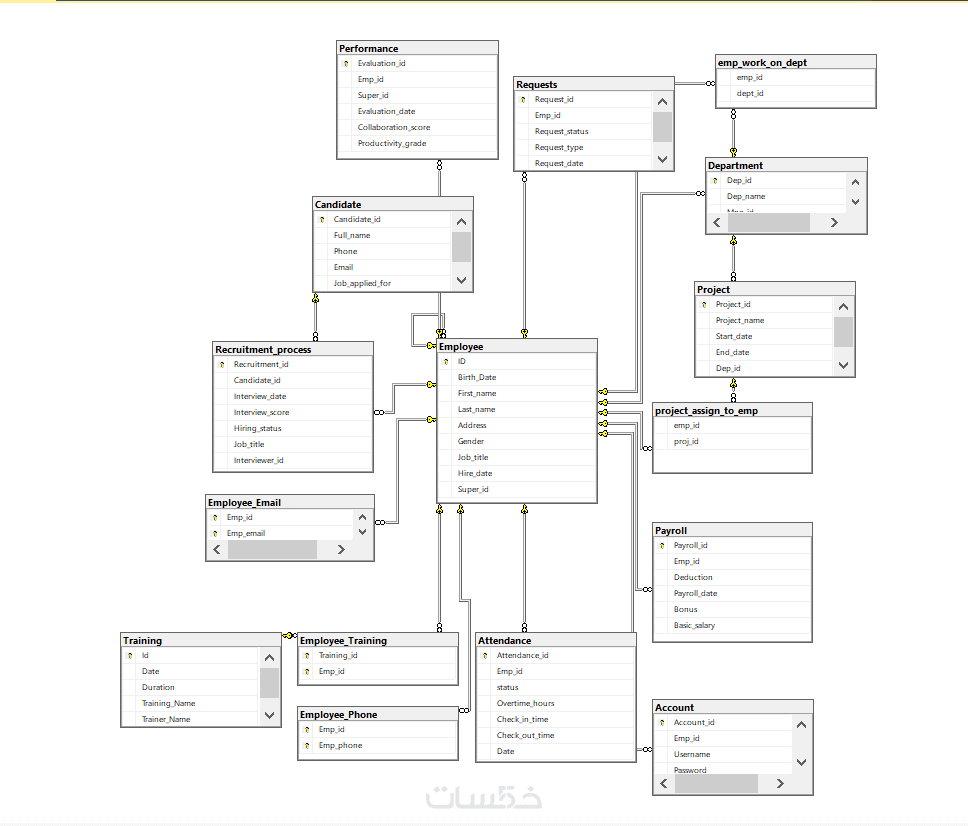Select the project_assign_to_emp table header
The height and width of the screenshot is (826, 968).
(732, 411)
